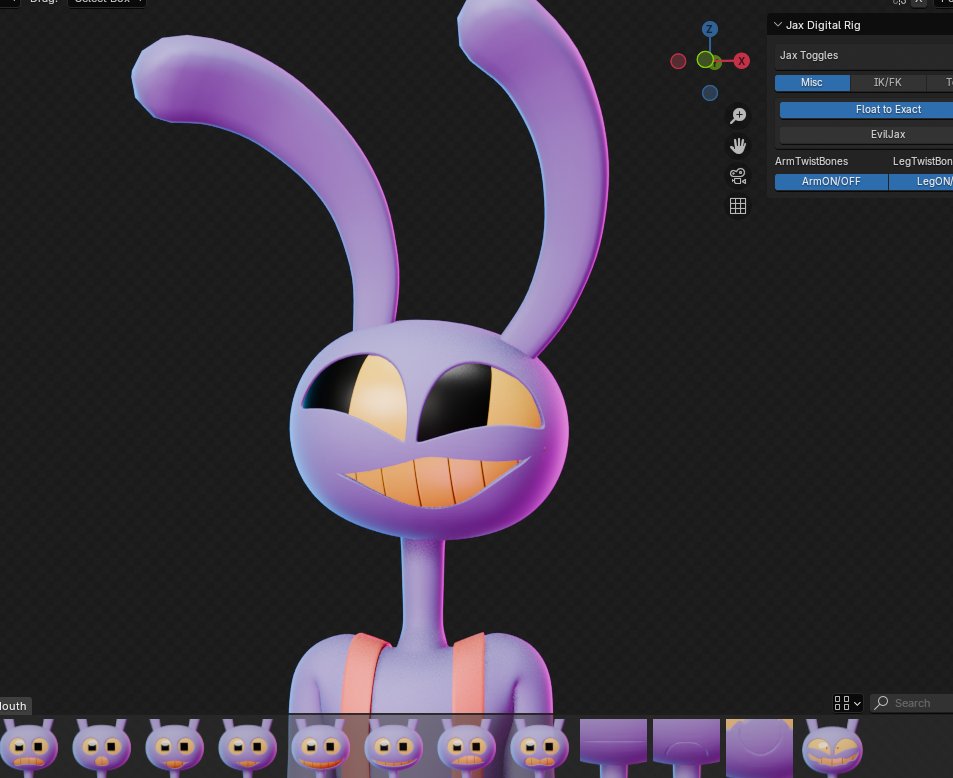Snap view to the red X axis
The height and width of the screenshot is (778, 953).
(741, 61)
